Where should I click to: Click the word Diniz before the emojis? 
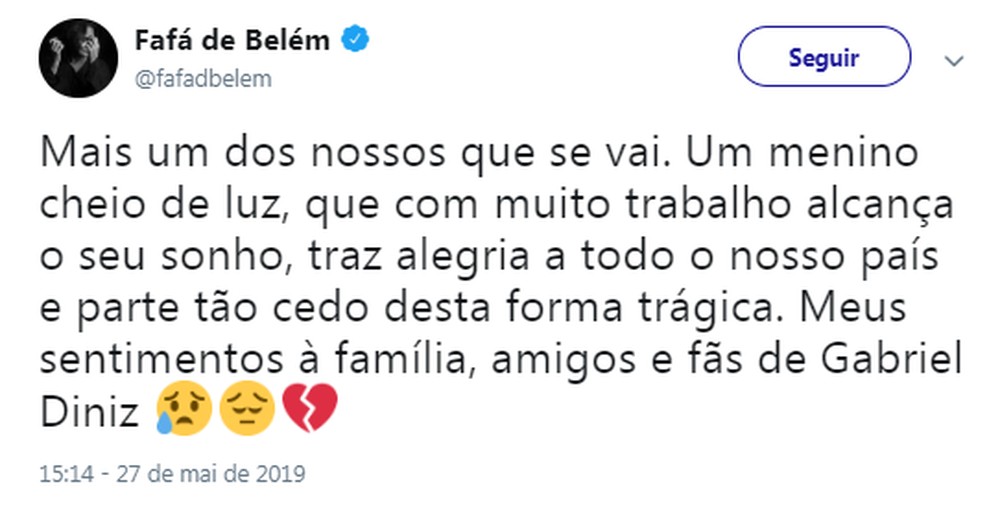tap(88, 410)
